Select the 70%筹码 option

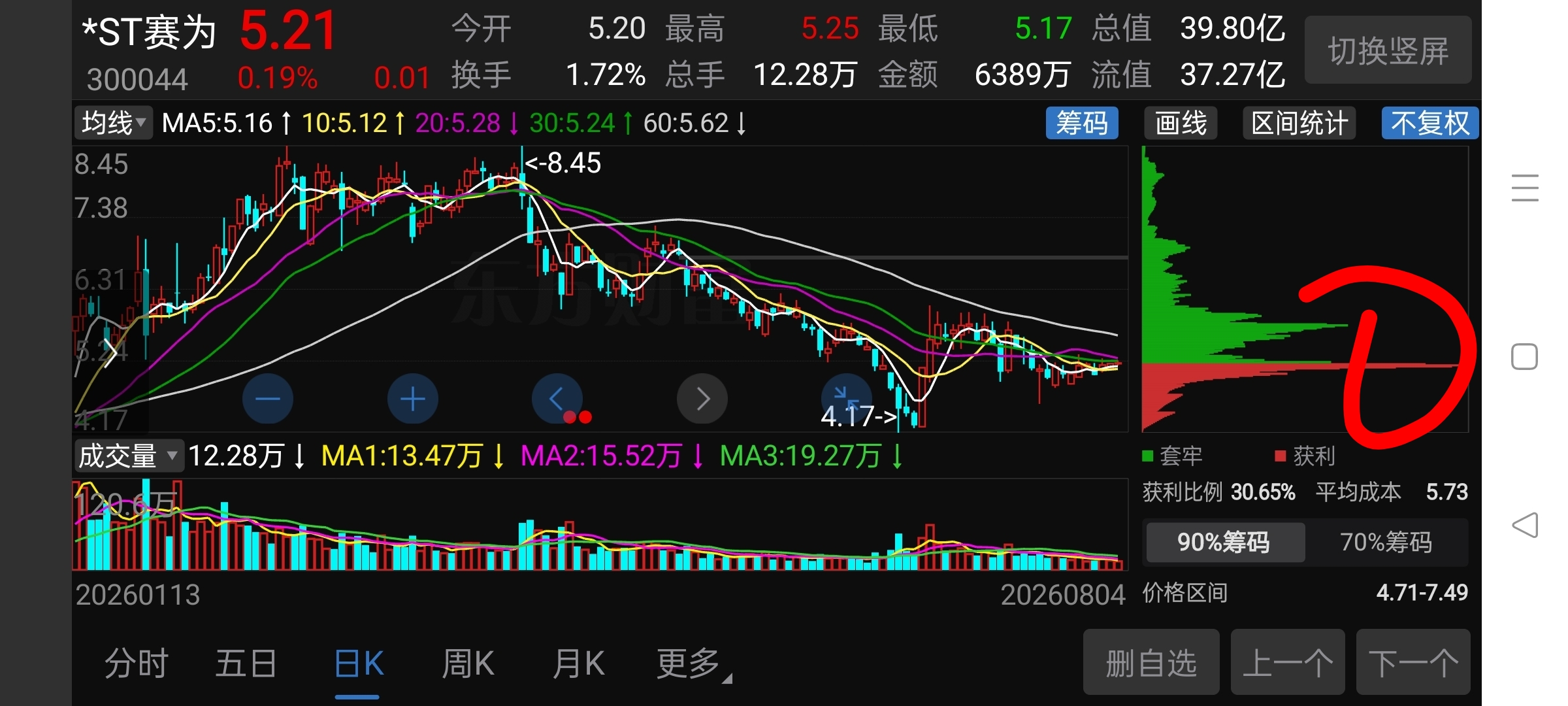coord(1386,542)
